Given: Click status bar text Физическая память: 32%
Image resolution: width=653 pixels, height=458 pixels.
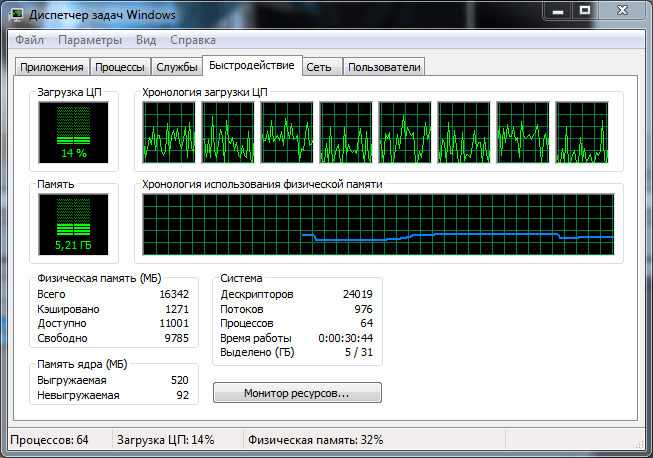Looking at the screenshot, I should [315, 440].
